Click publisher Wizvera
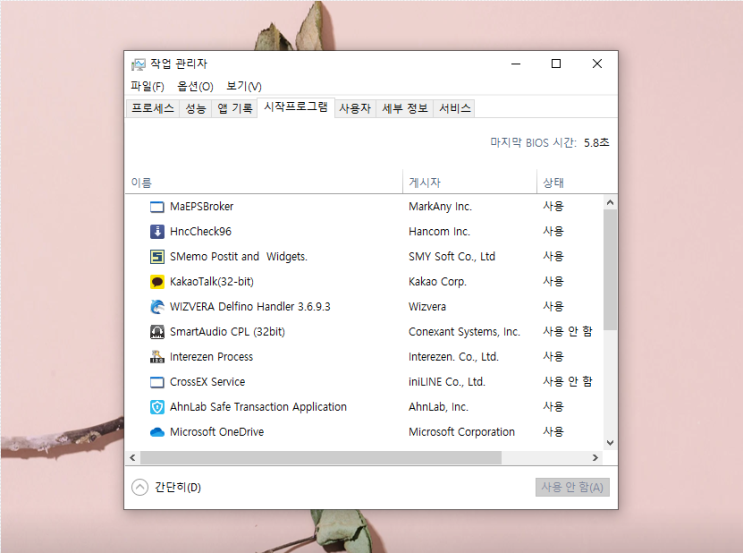This screenshot has height=553, width=743. [427, 307]
